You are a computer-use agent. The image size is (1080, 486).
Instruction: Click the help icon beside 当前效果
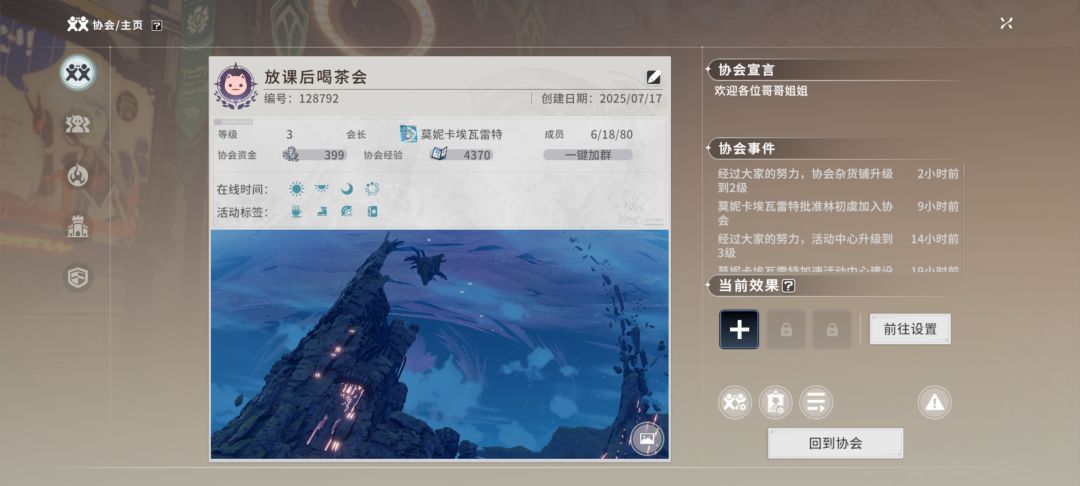(789, 286)
